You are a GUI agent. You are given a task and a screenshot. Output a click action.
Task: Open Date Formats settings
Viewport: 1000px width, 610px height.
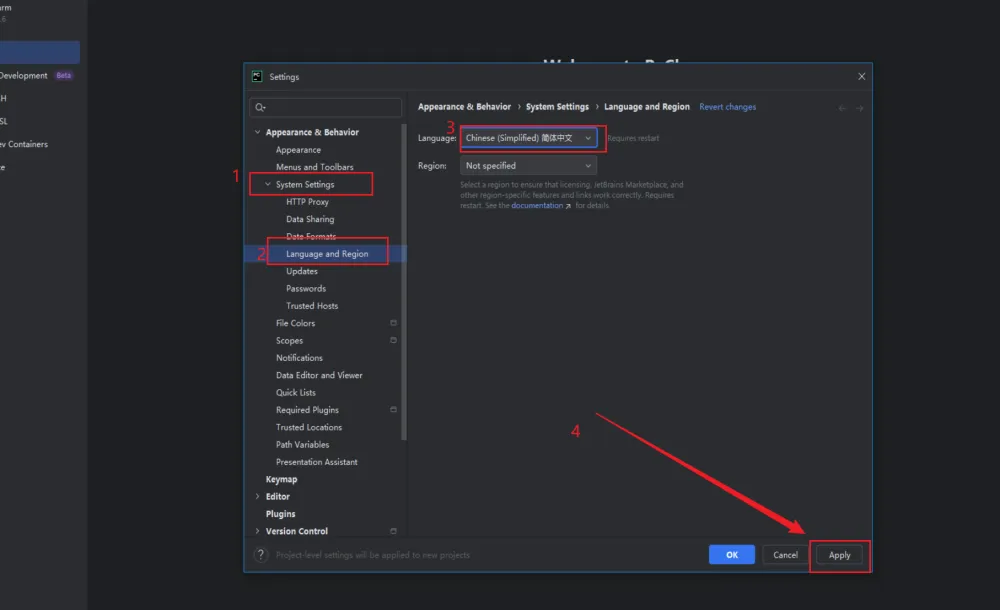coord(311,236)
